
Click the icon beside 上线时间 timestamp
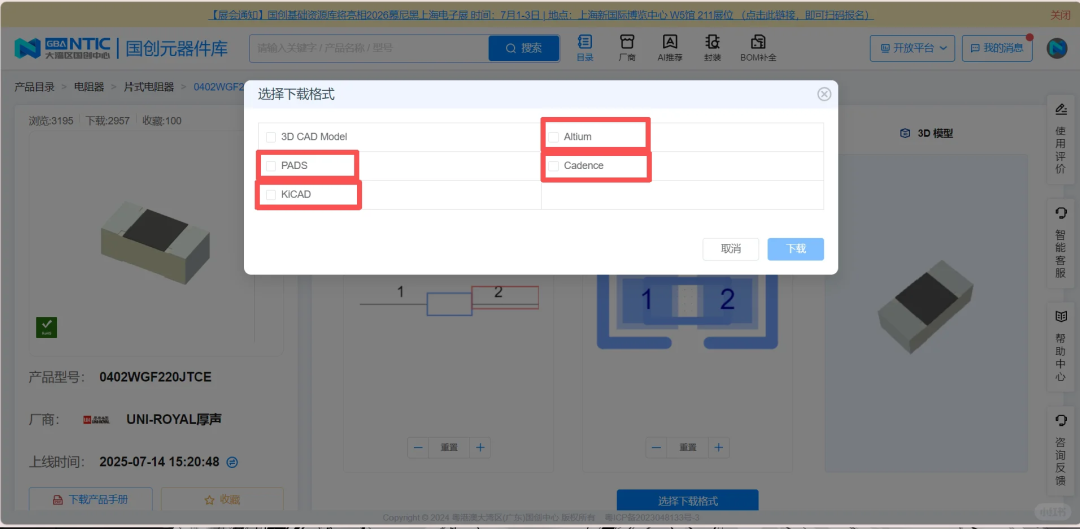point(232,461)
